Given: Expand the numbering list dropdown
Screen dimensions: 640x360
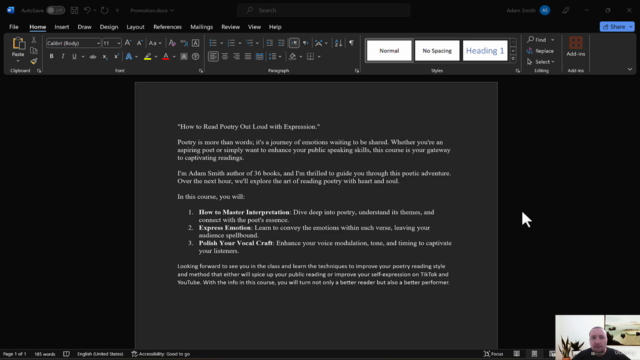Looking at the screenshot, I should [240, 43].
